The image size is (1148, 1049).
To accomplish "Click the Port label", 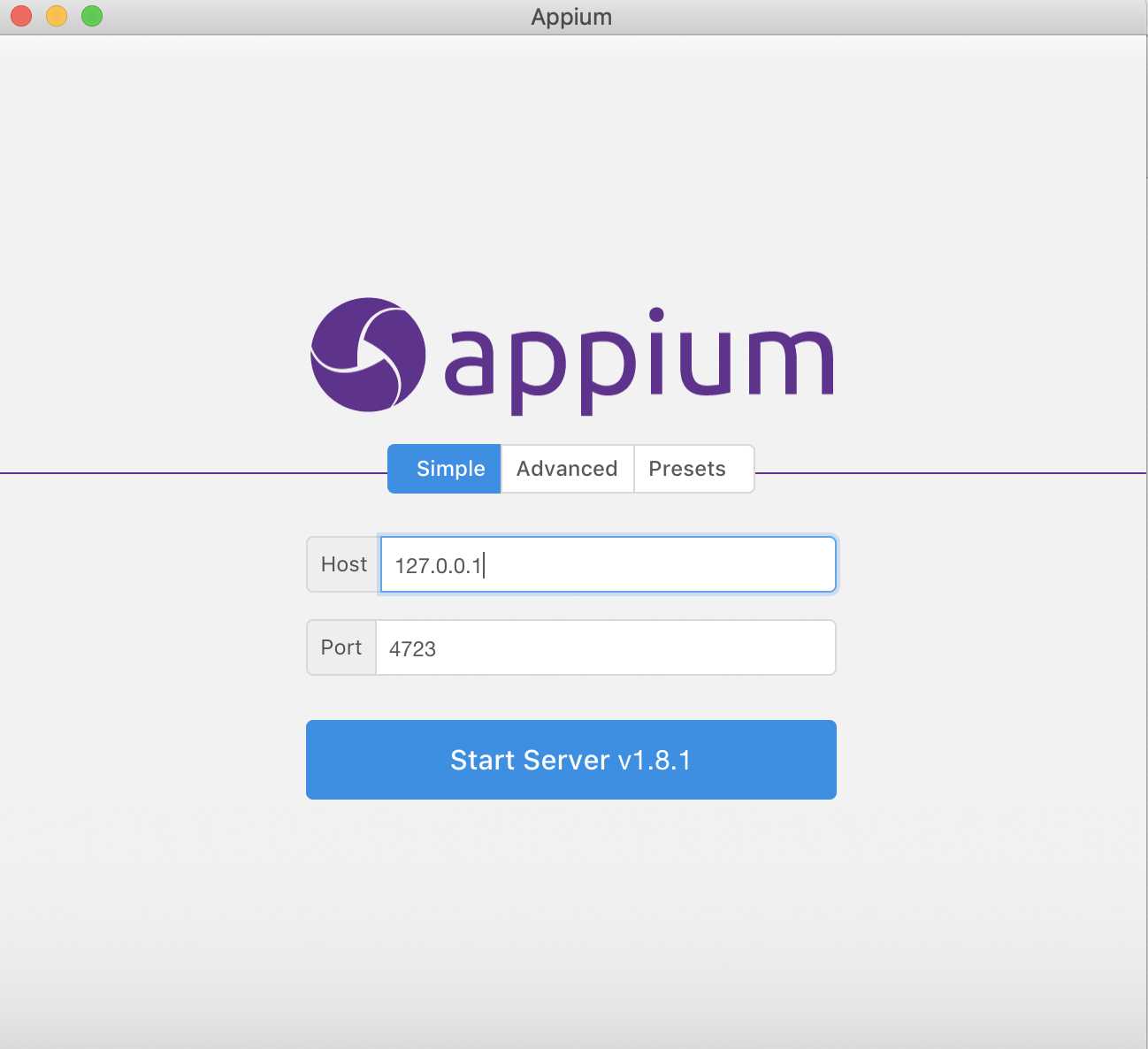I will (x=341, y=647).
